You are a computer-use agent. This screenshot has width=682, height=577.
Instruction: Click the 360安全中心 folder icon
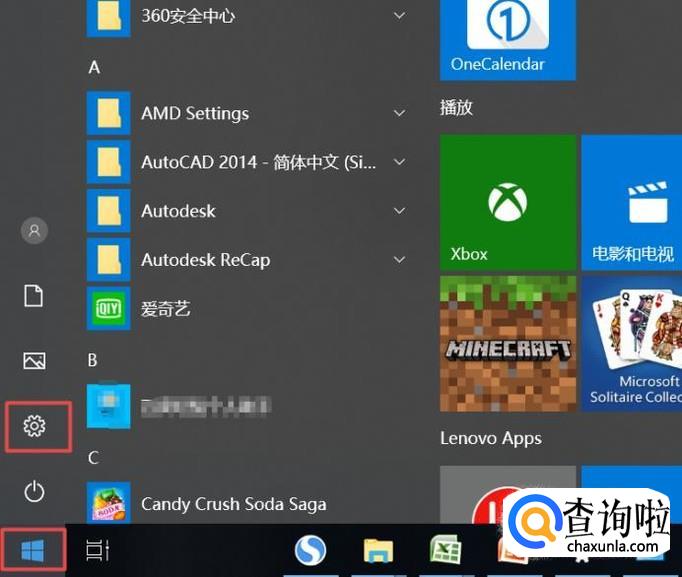(108, 17)
